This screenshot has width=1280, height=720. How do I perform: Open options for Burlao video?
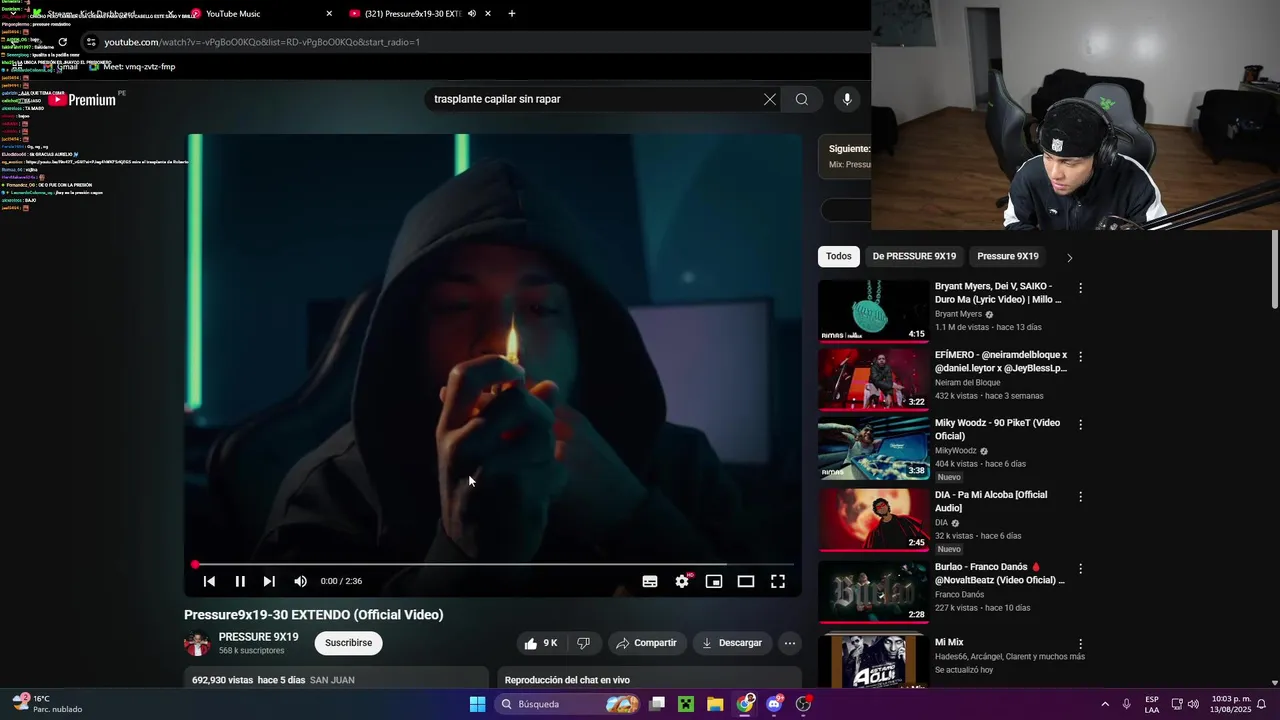pos(1080,568)
